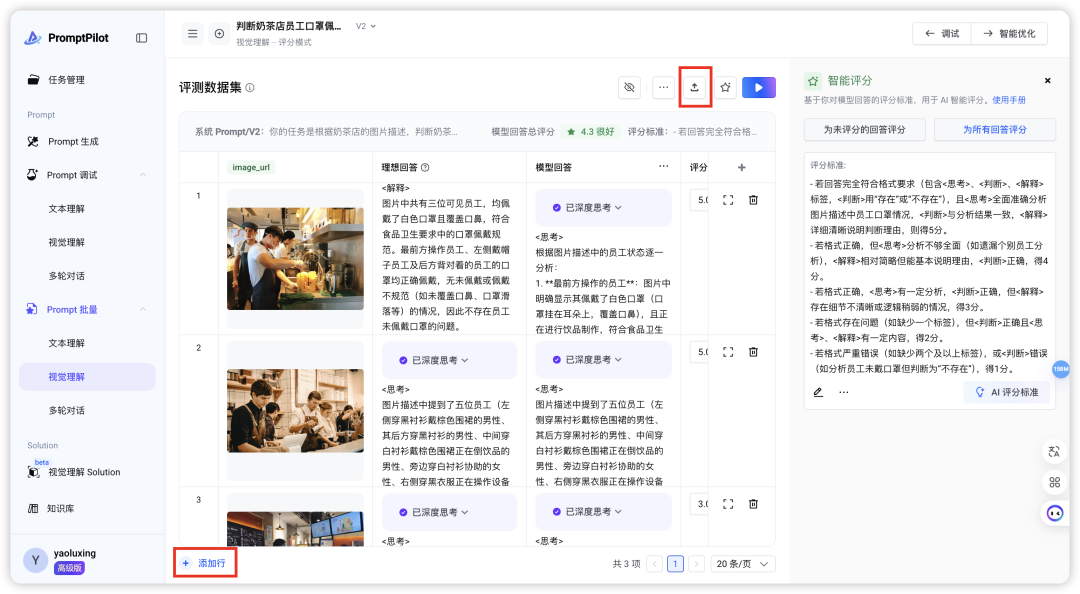Click the image_url column tag
This screenshot has height=594, width=1080.
click(251, 167)
